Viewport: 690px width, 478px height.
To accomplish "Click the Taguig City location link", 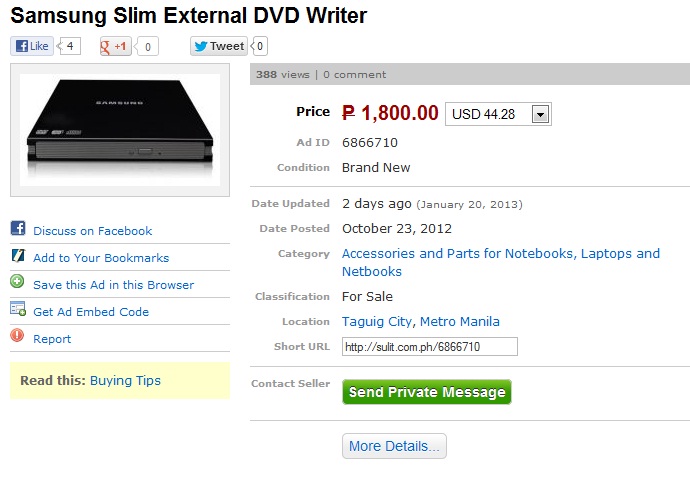I will tap(377, 321).
